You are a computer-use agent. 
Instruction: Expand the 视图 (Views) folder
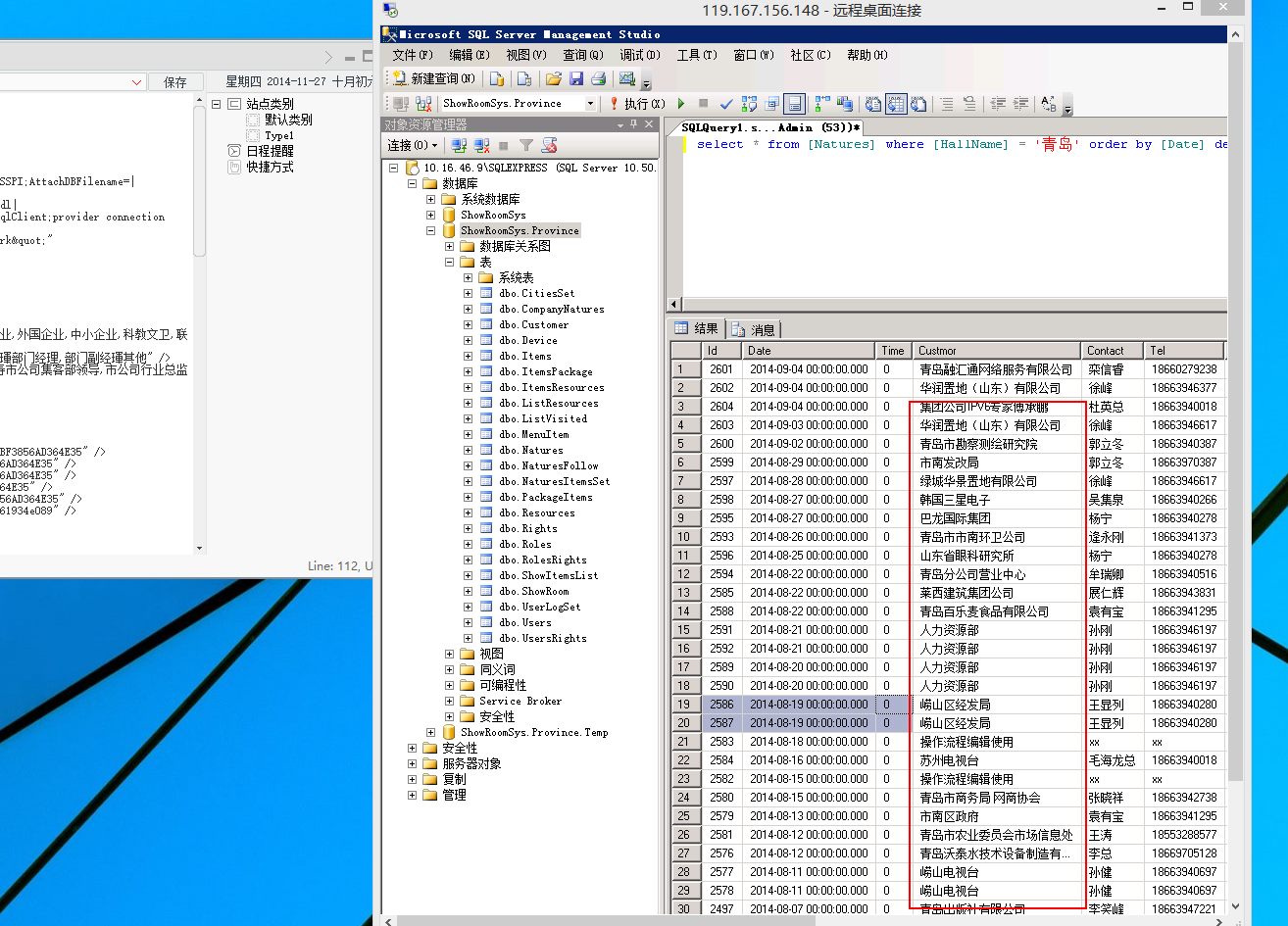click(x=449, y=654)
